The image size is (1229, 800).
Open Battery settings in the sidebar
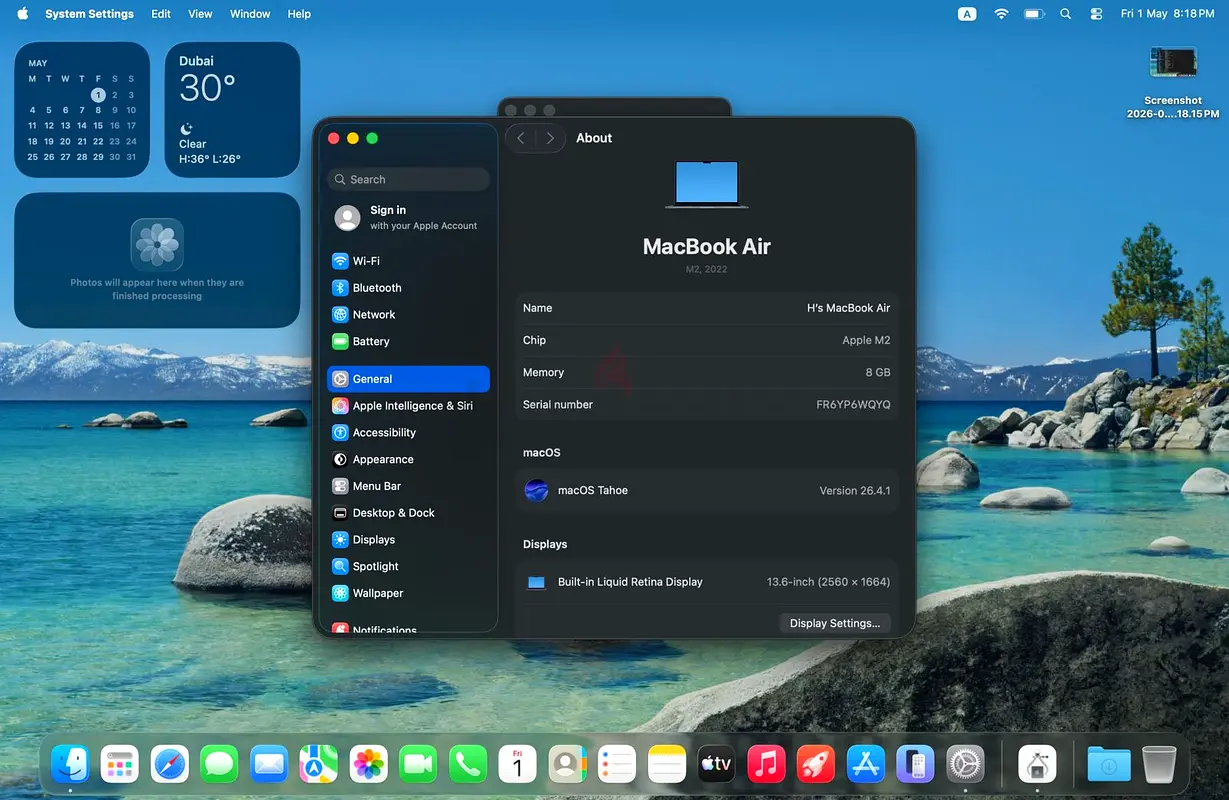[x=408, y=341]
